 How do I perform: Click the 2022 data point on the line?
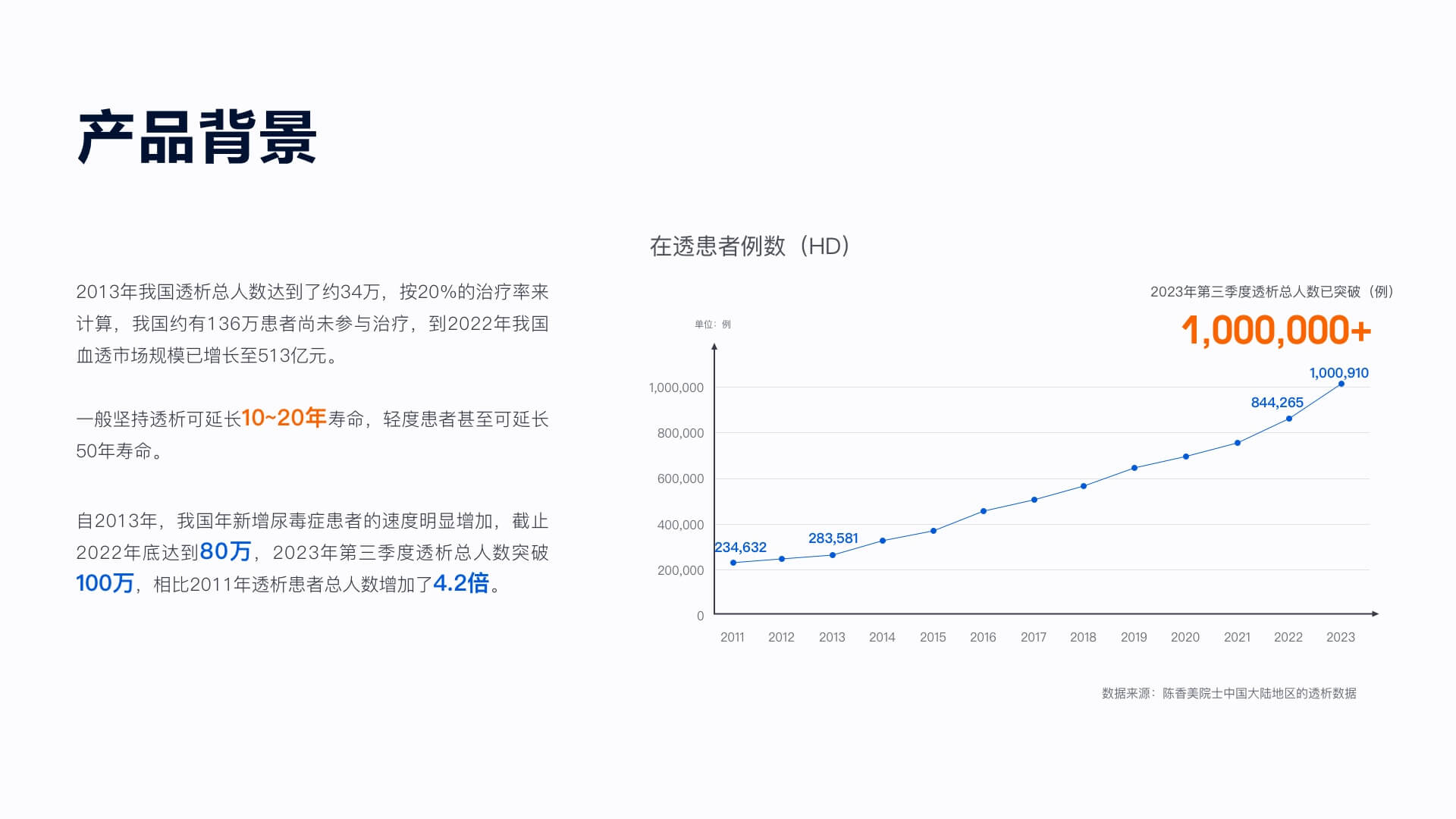[1289, 419]
